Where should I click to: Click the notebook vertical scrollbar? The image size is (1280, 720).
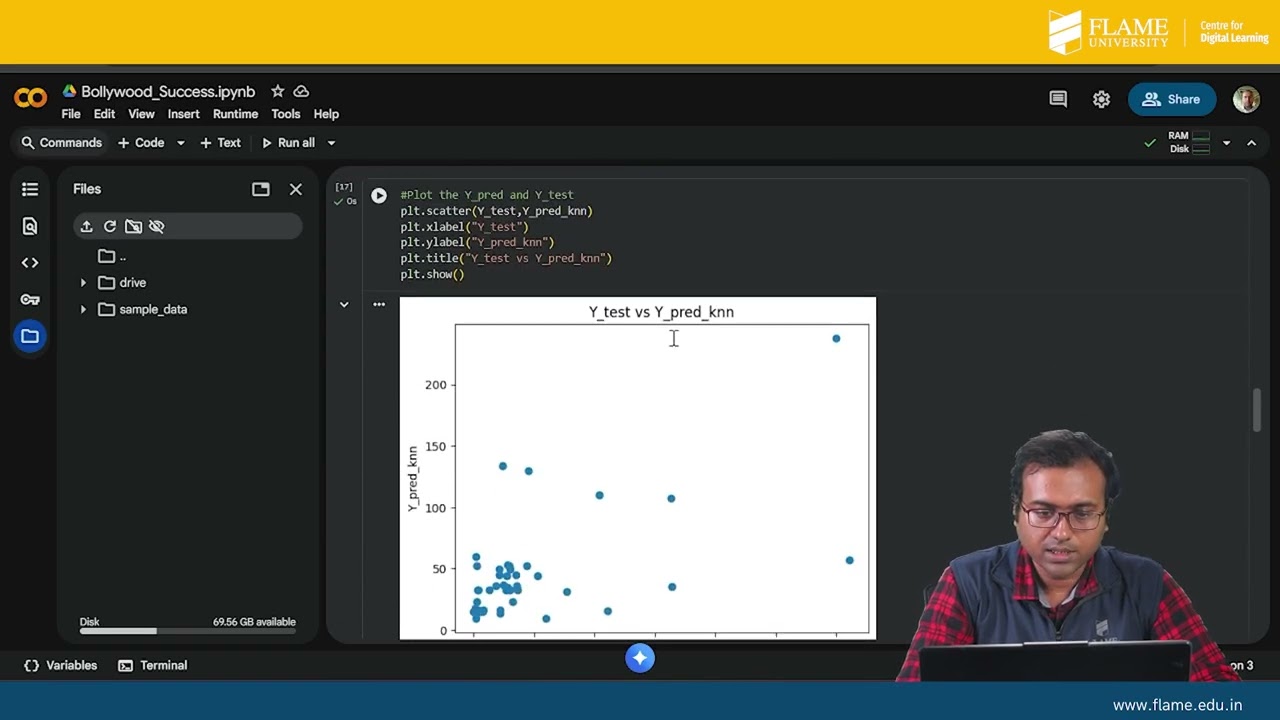tap(1257, 410)
